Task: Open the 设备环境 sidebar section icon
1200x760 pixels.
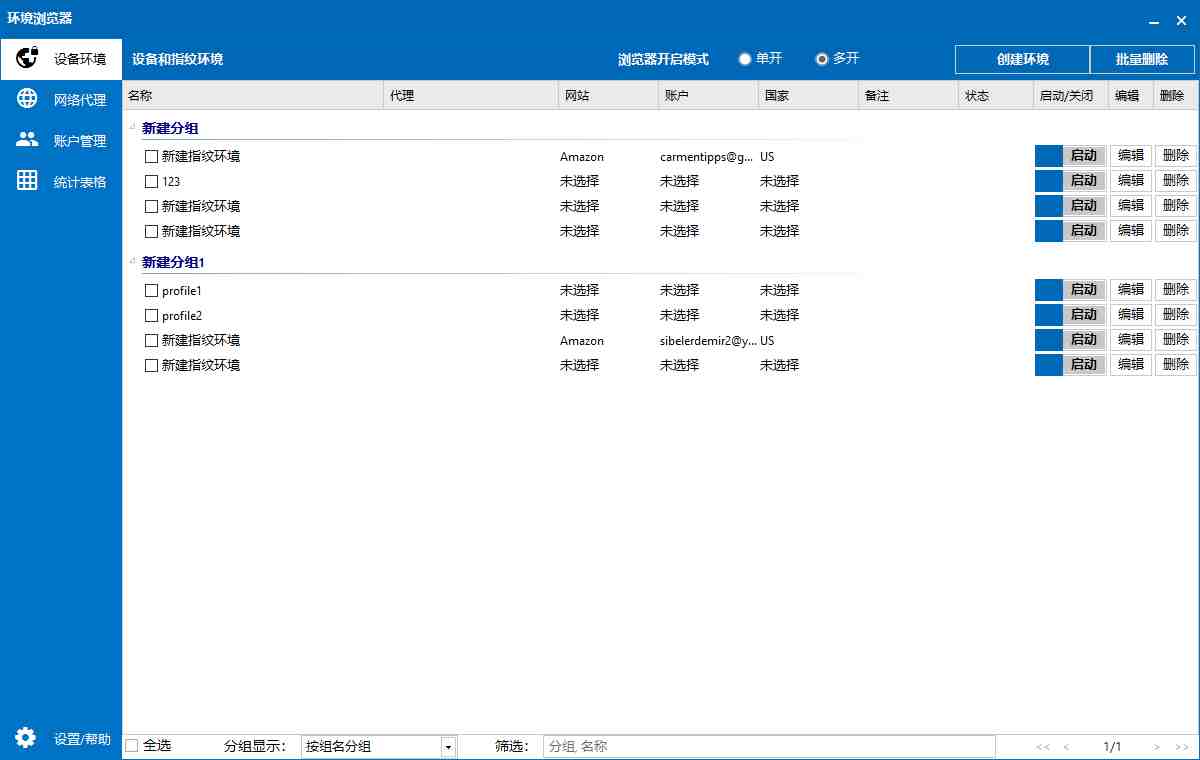Action: tap(27, 59)
